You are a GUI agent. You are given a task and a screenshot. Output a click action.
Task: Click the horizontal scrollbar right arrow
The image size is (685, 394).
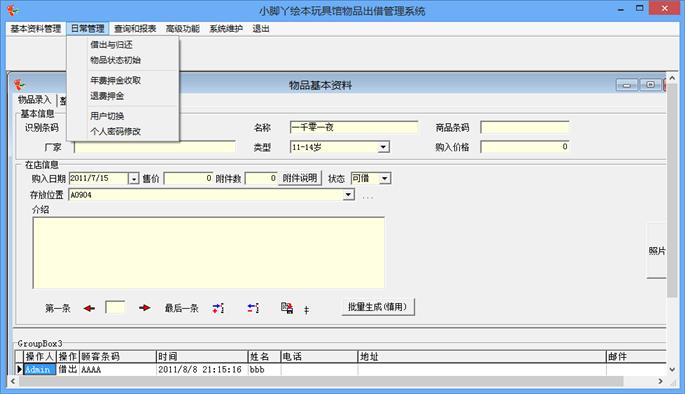pyautogui.click(x=660, y=381)
